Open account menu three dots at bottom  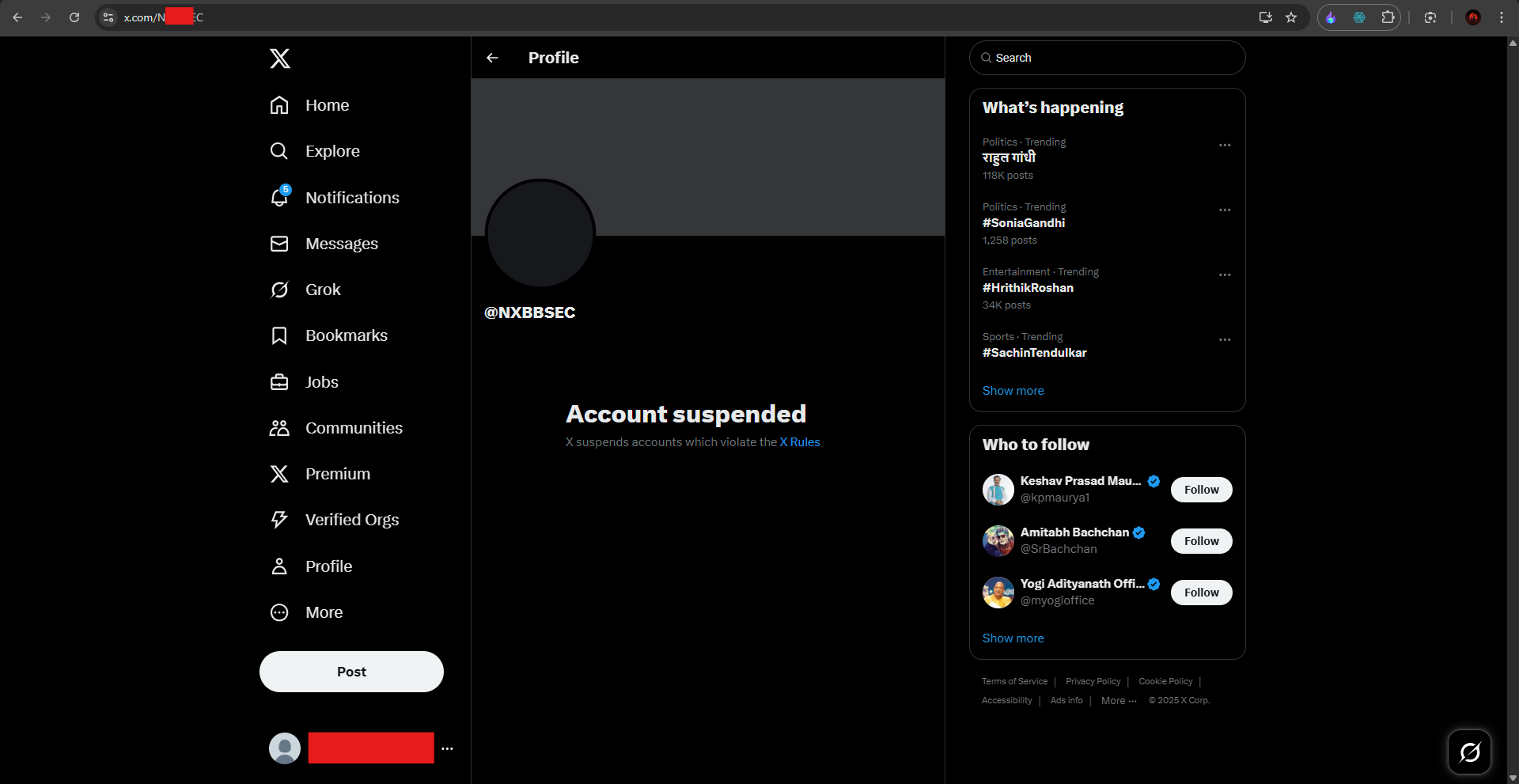[448, 748]
